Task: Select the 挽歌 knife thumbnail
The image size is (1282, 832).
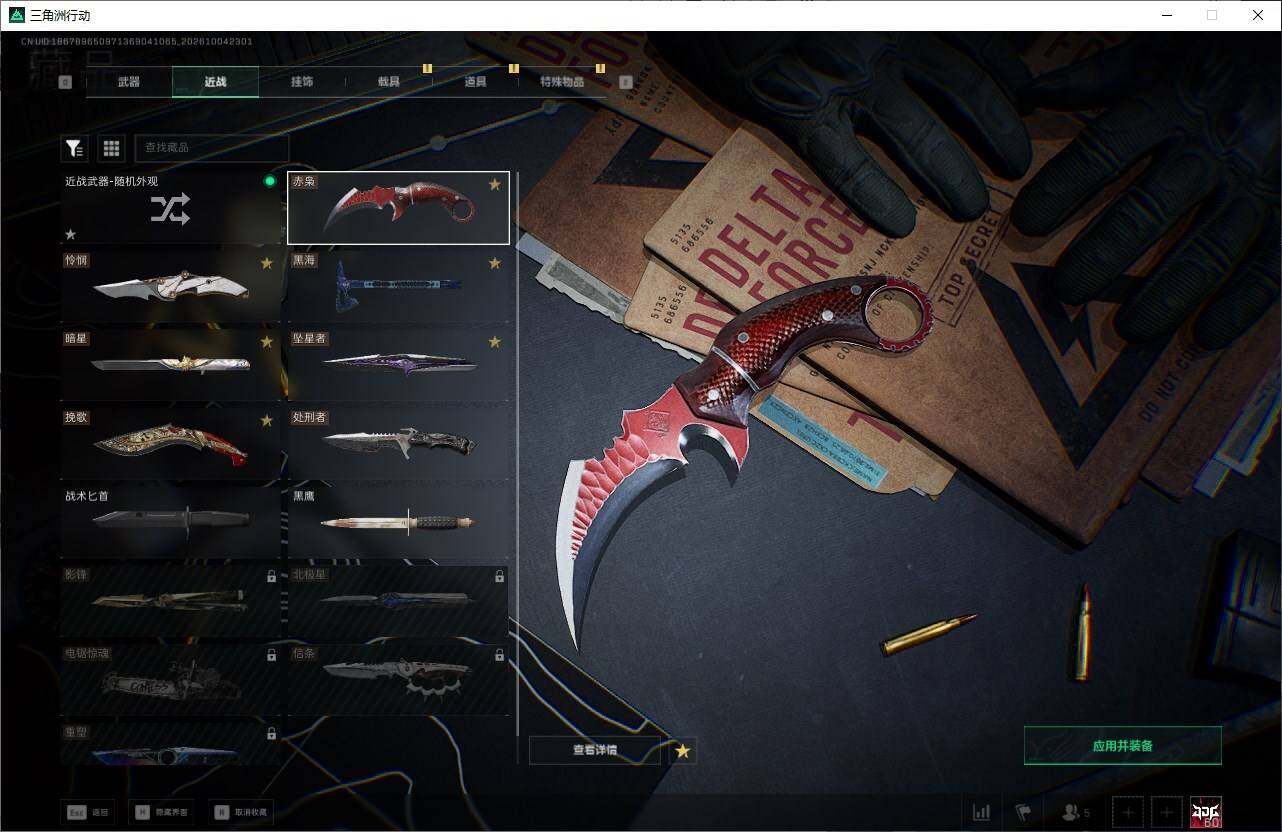Action: (x=170, y=441)
